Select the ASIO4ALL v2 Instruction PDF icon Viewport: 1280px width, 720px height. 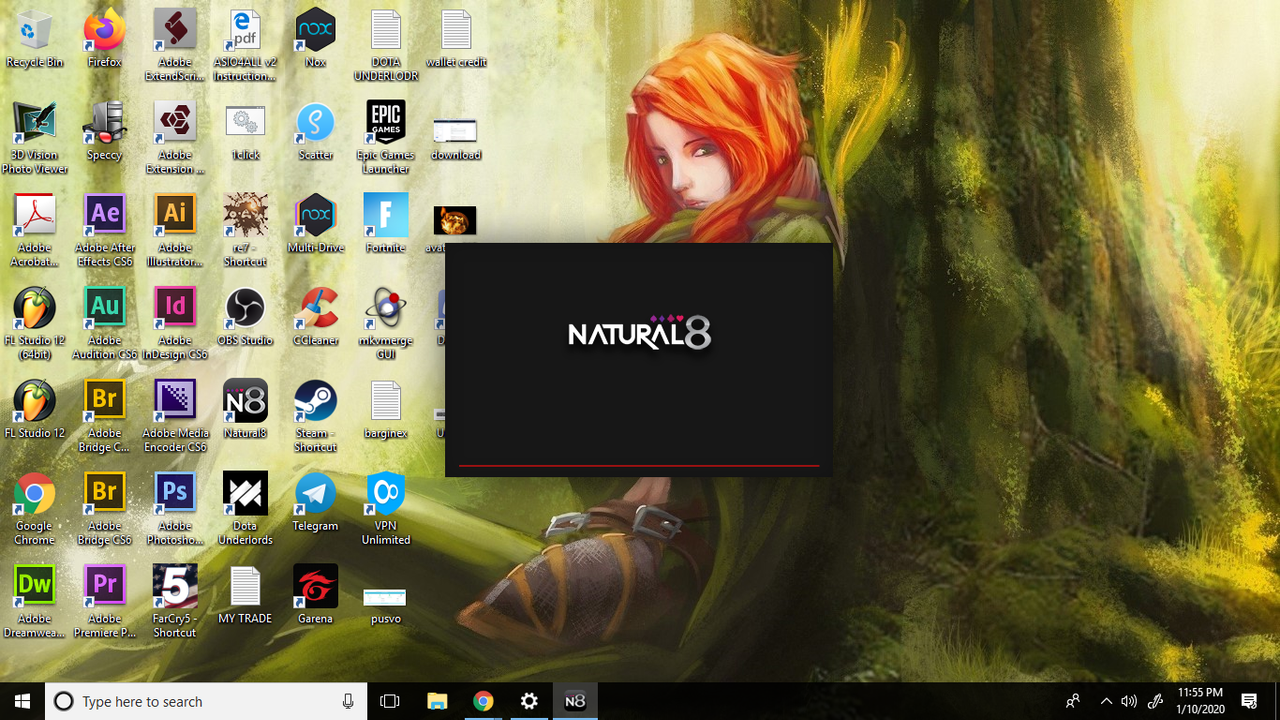[x=245, y=46]
